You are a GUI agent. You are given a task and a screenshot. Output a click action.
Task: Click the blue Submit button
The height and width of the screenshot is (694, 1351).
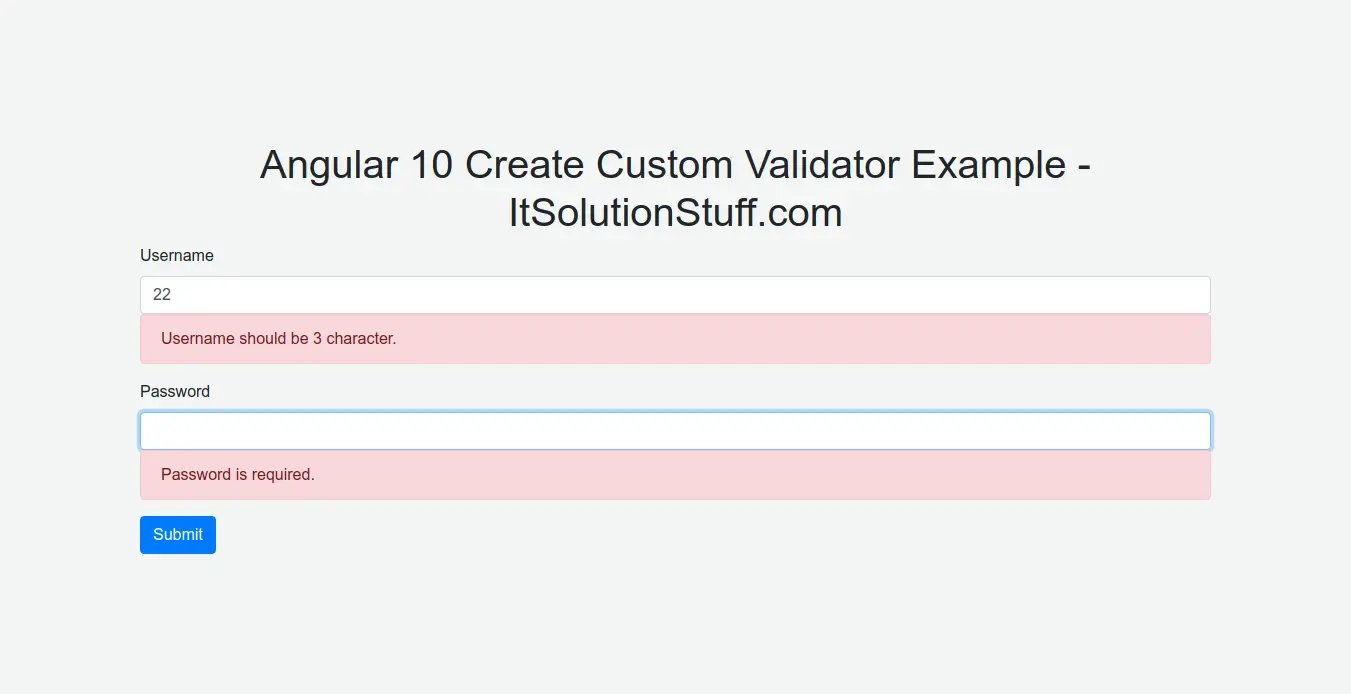[x=178, y=535]
